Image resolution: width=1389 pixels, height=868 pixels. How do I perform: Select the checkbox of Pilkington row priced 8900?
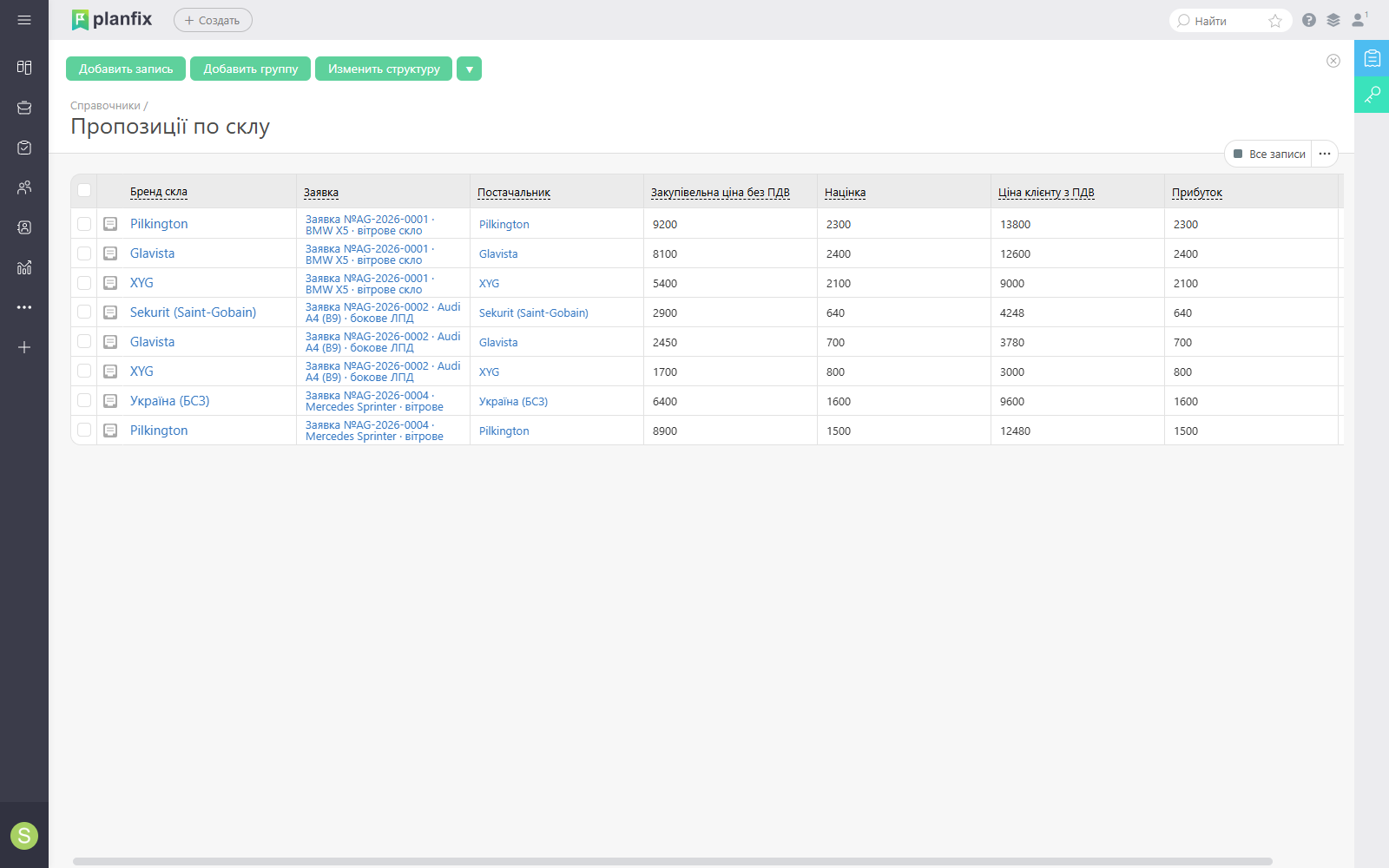coord(84,430)
